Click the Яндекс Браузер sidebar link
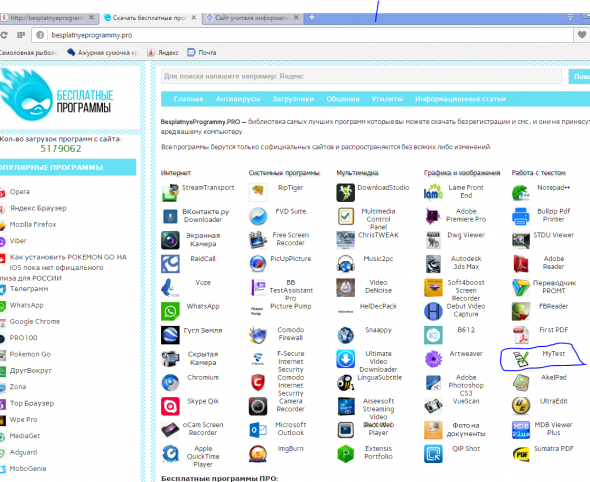Screen dimensions: 590x482 (38, 208)
